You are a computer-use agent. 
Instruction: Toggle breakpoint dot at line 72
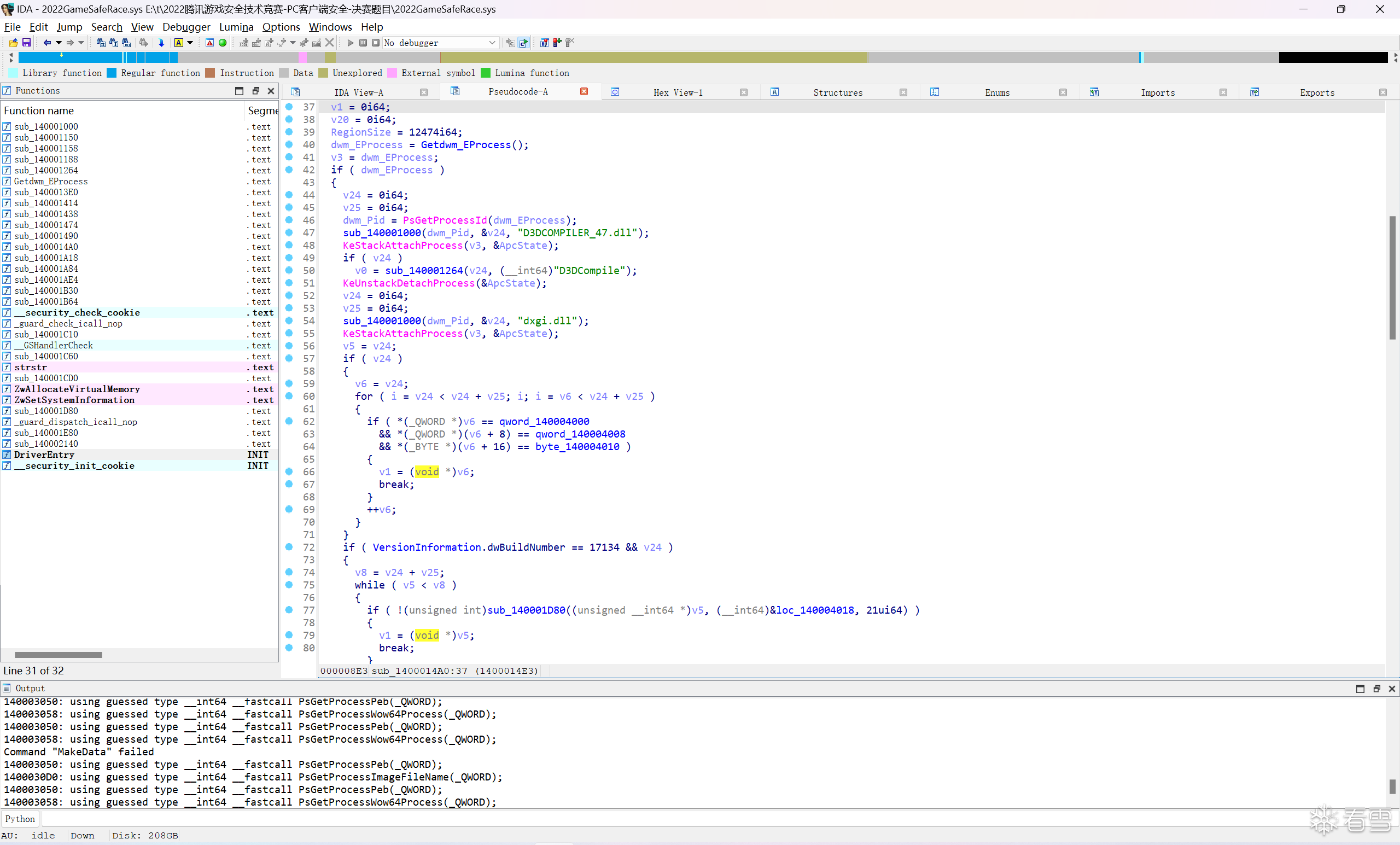click(x=289, y=547)
